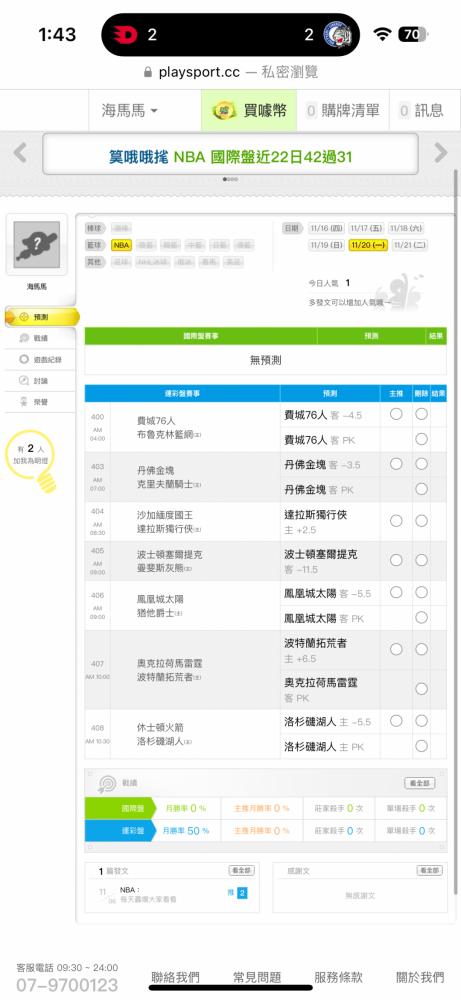The height and width of the screenshot is (1000, 461).
Task: Select 刪除 radio for 波特蘭拓荒者 主 +6.5
Action: click(x=421, y=649)
